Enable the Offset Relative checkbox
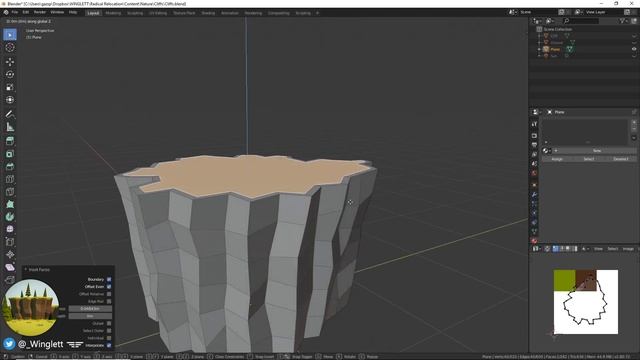The height and width of the screenshot is (360, 640). [109, 294]
